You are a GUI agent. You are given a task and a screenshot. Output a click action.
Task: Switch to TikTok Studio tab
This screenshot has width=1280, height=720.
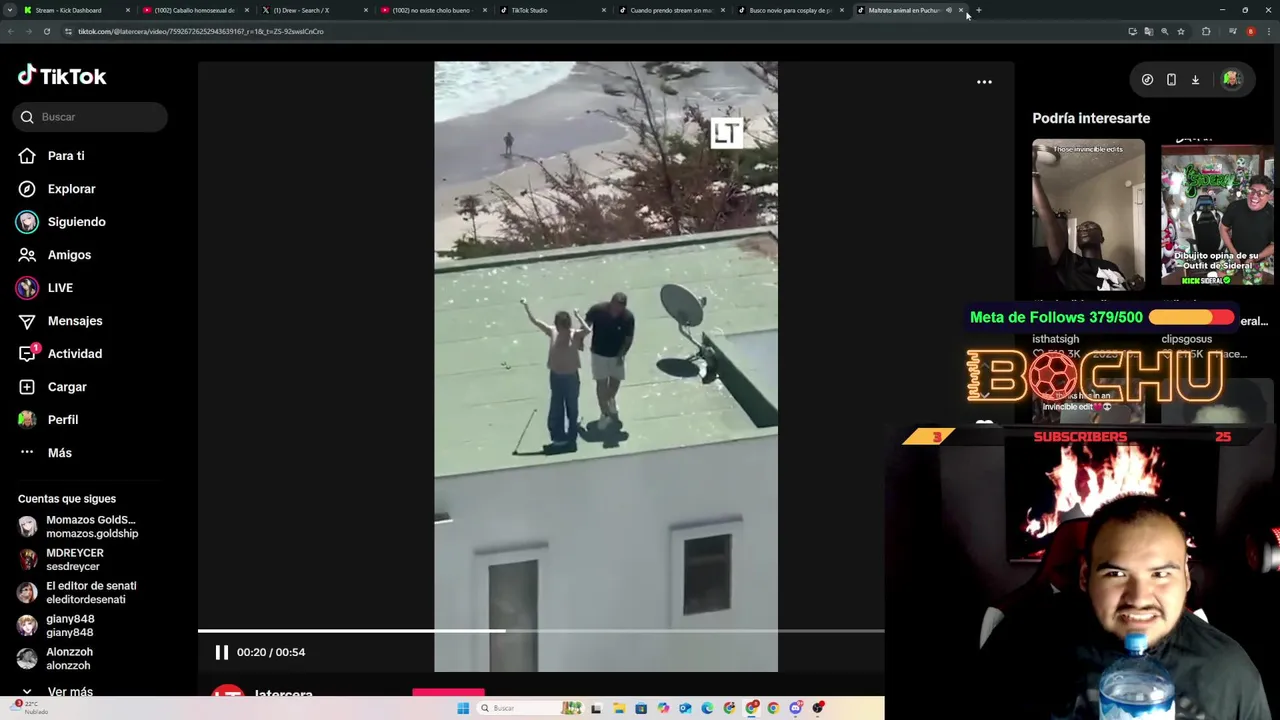[552, 10]
